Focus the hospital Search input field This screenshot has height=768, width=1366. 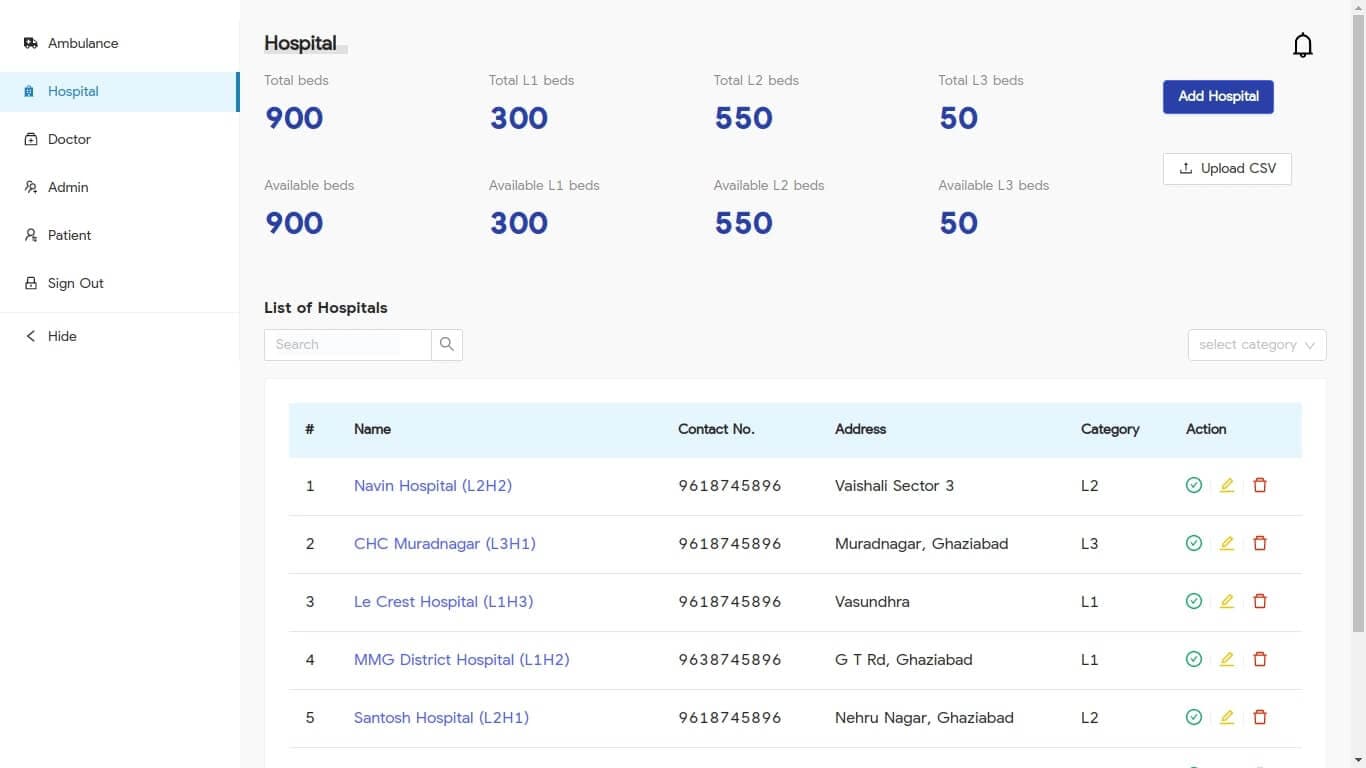pos(348,344)
